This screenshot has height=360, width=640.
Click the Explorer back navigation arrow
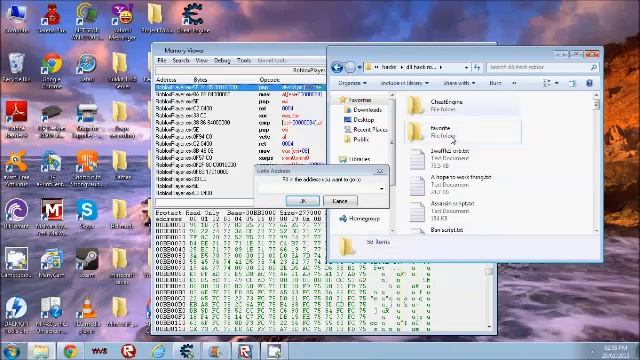337,67
